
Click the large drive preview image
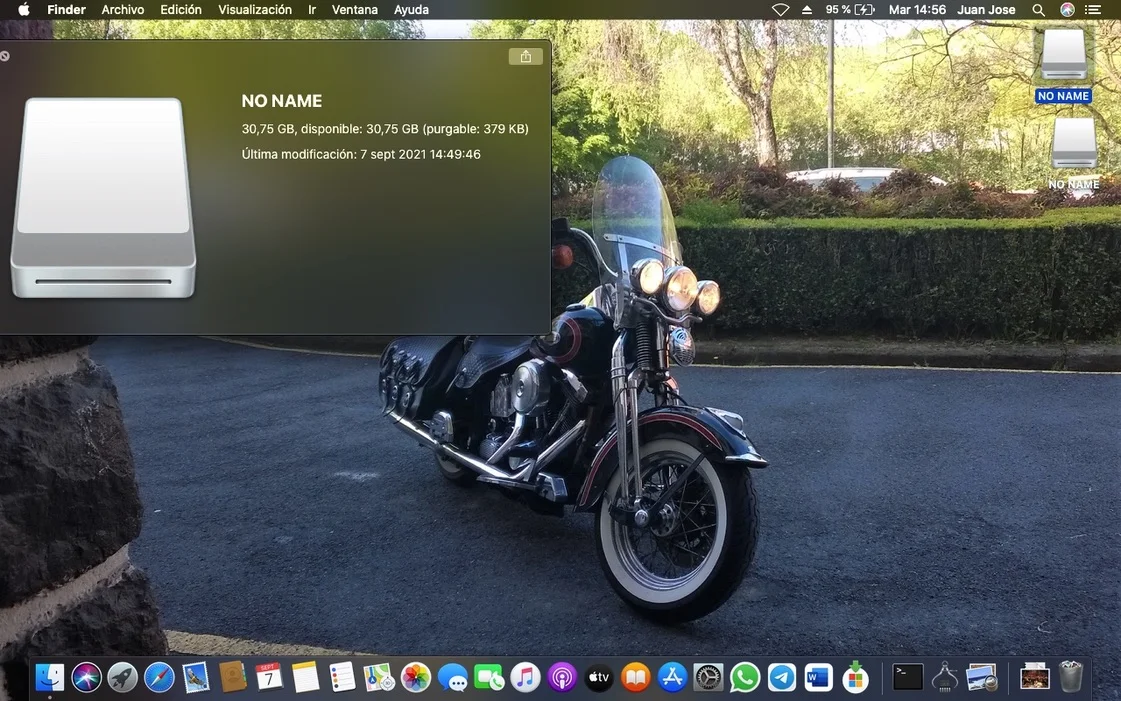coord(104,198)
